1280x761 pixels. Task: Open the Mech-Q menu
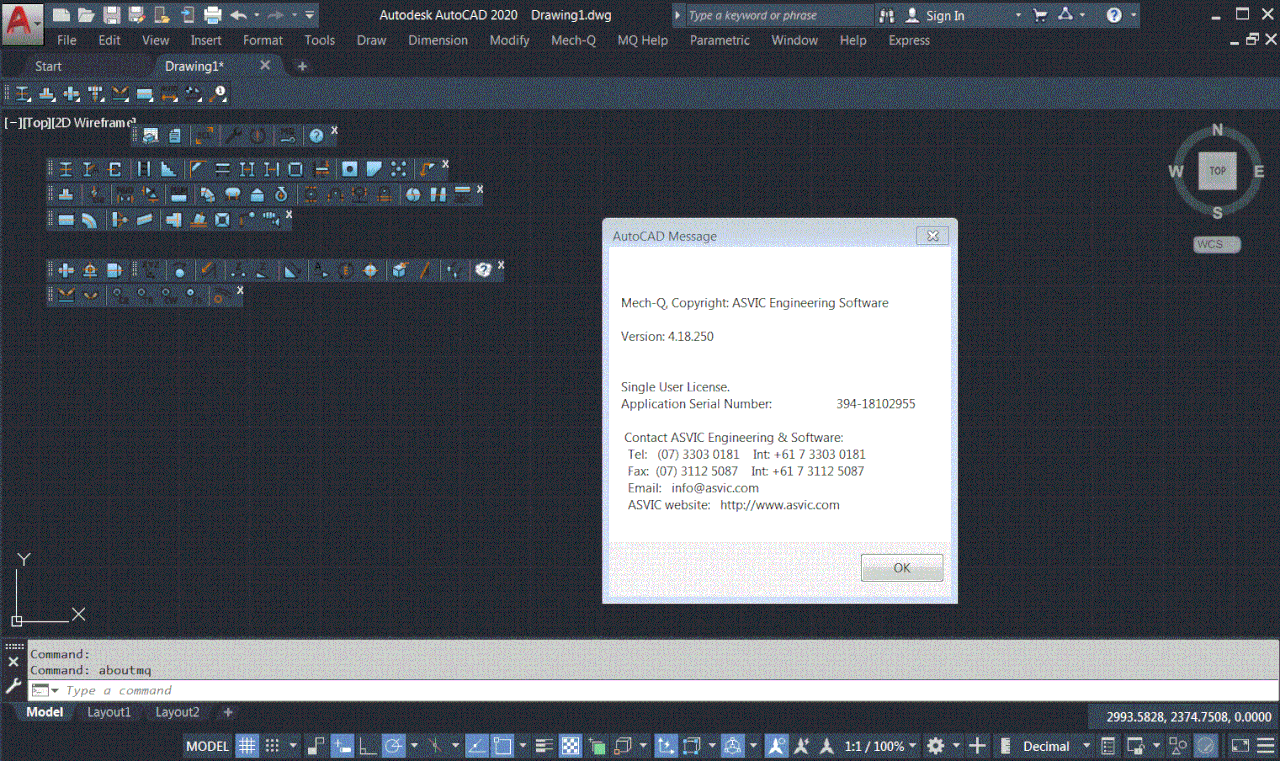[573, 40]
